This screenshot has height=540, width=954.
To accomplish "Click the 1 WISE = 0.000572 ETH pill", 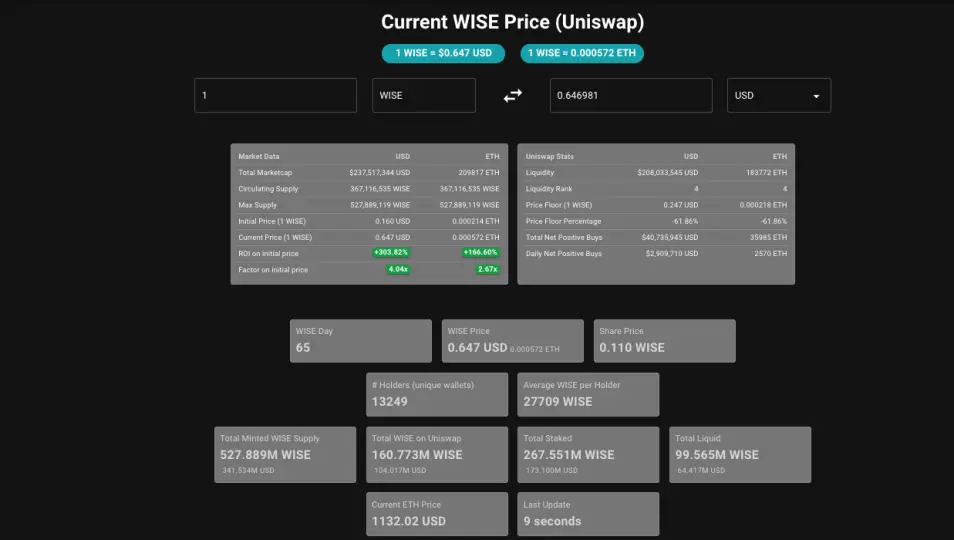I will (x=582, y=53).
